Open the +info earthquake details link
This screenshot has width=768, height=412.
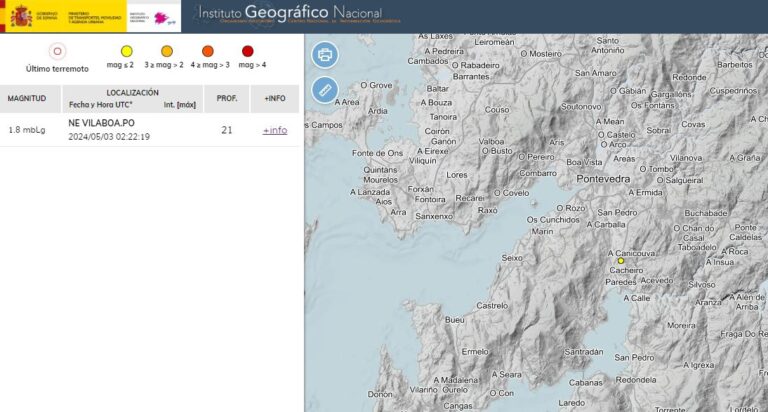(x=274, y=130)
